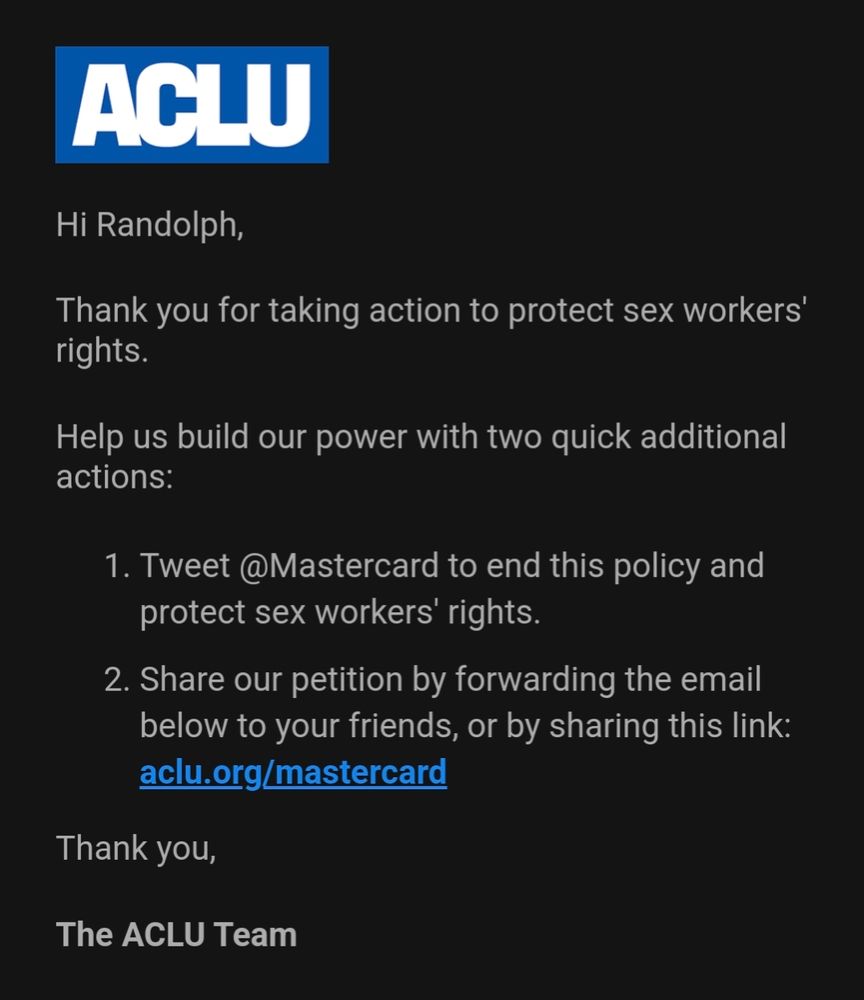864x1000 pixels.
Task: Click the word 'rights.' ending the first paragraph
Action: click(102, 350)
